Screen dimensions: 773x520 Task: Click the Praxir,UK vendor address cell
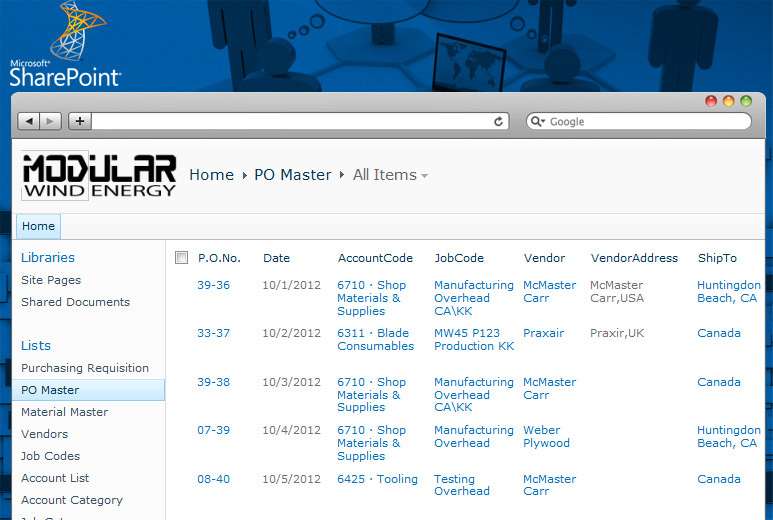pyautogui.click(x=617, y=333)
